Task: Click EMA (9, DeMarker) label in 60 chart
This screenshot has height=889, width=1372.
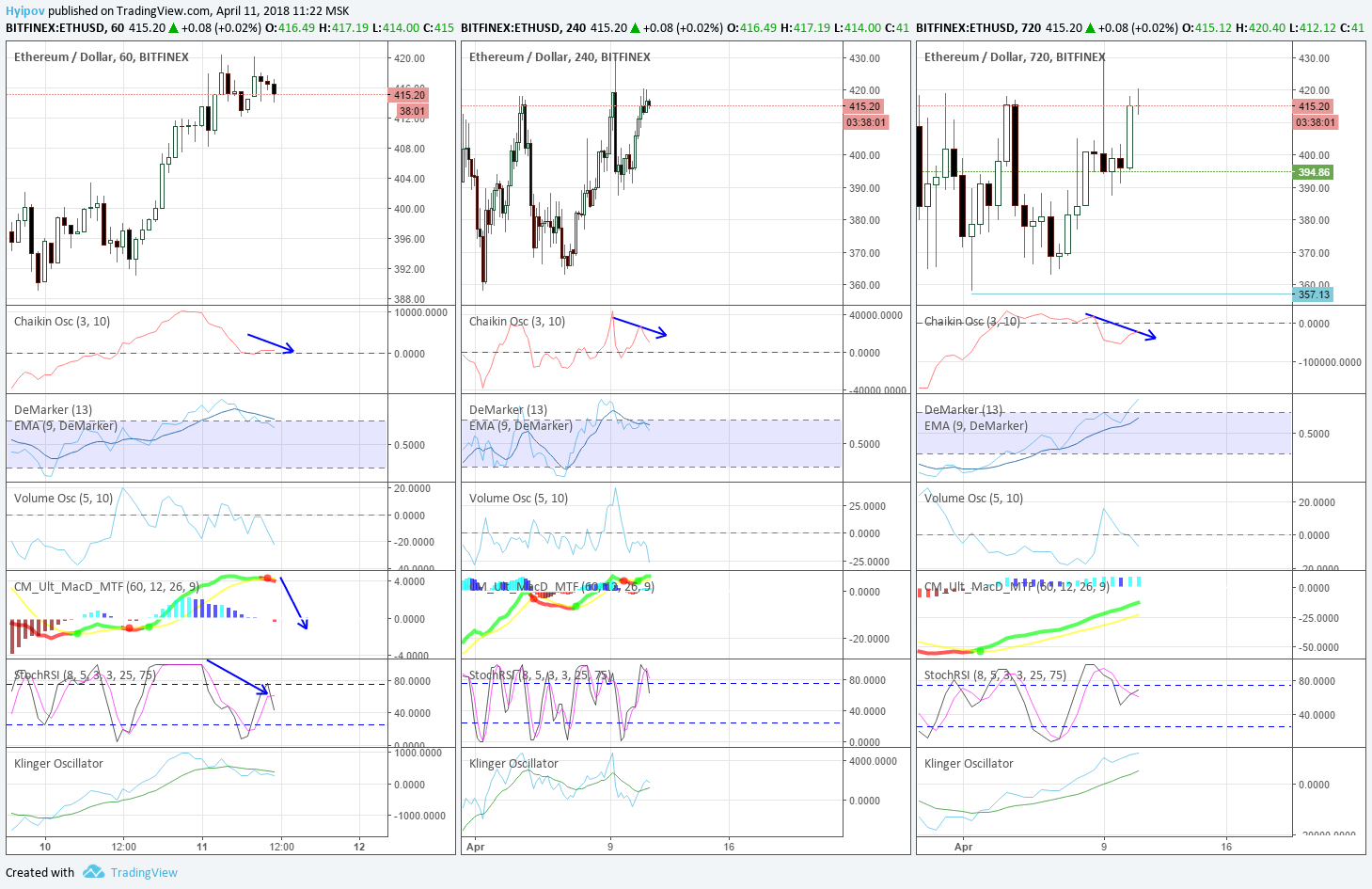Action: (66, 425)
